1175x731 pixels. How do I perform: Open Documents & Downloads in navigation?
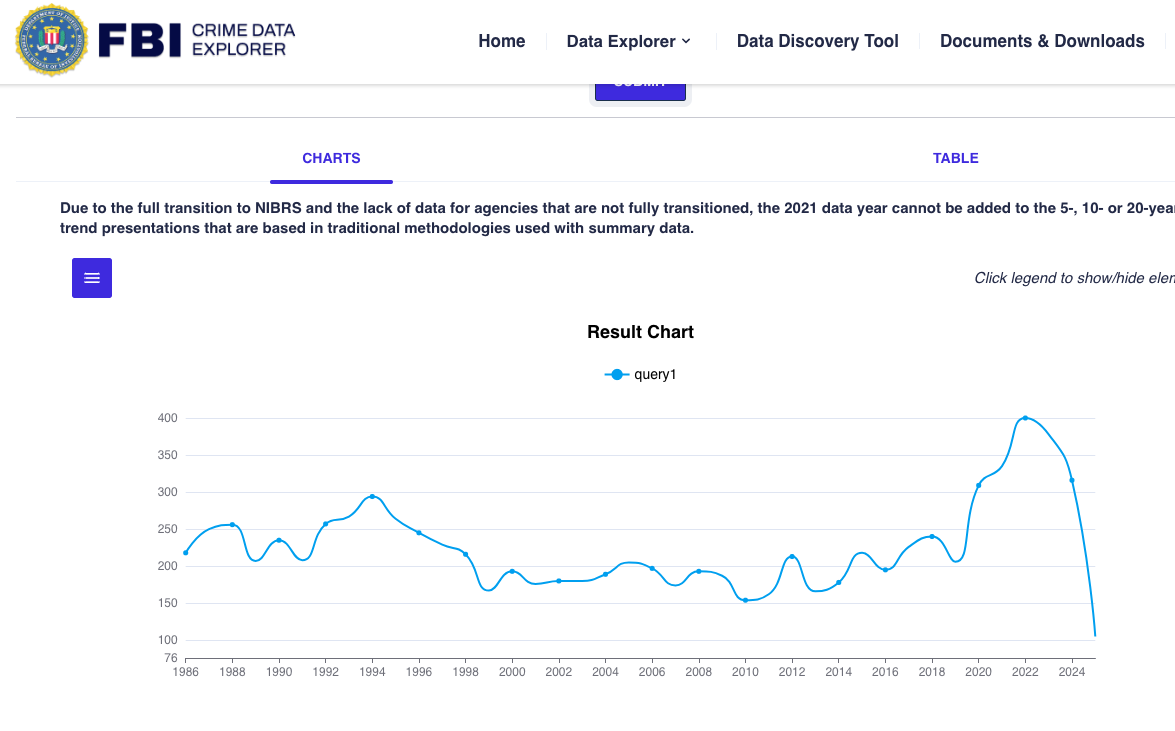click(1042, 41)
